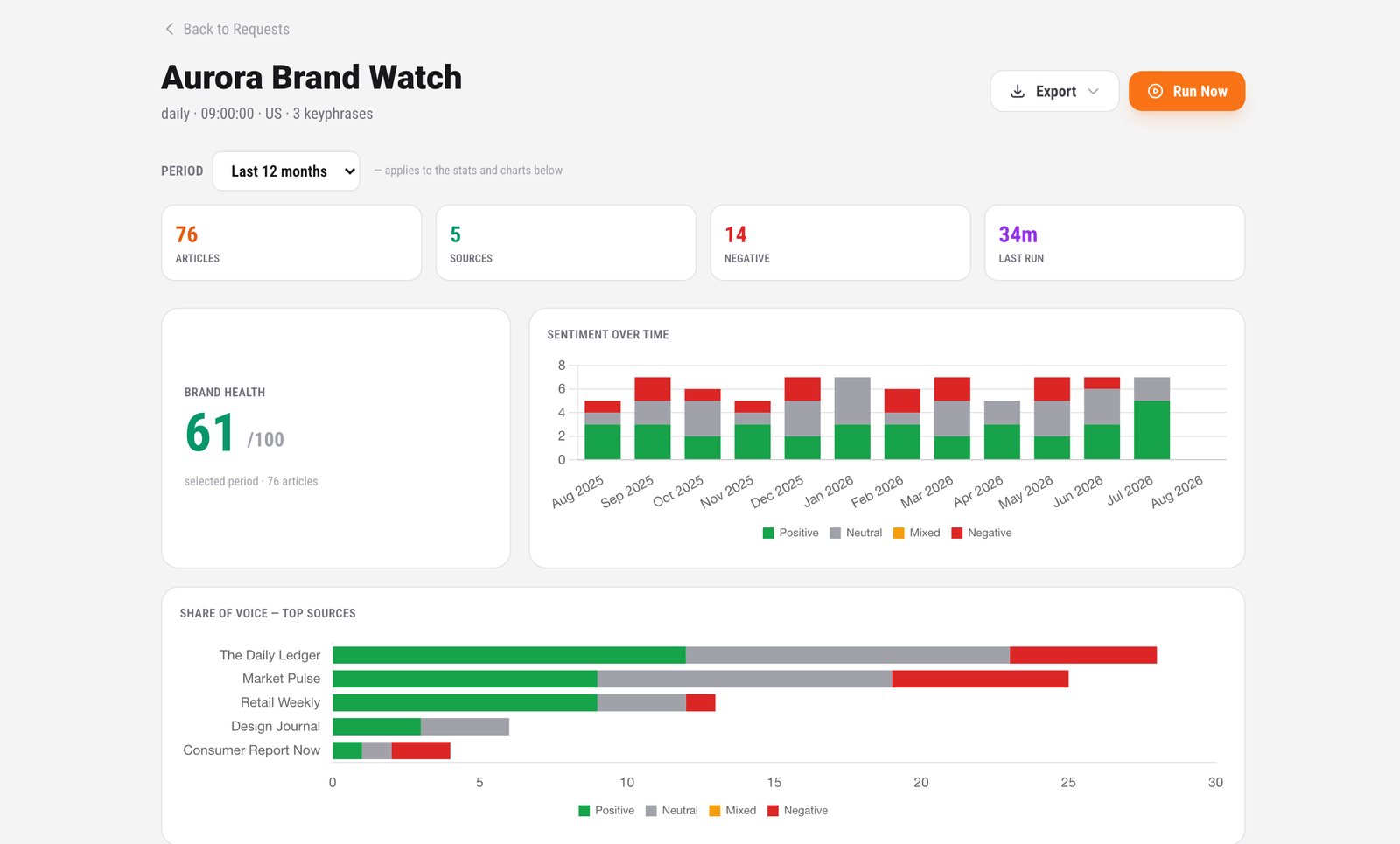
Task: Click the 34m Last Run stat card
Action: [x=1115, y=242]
